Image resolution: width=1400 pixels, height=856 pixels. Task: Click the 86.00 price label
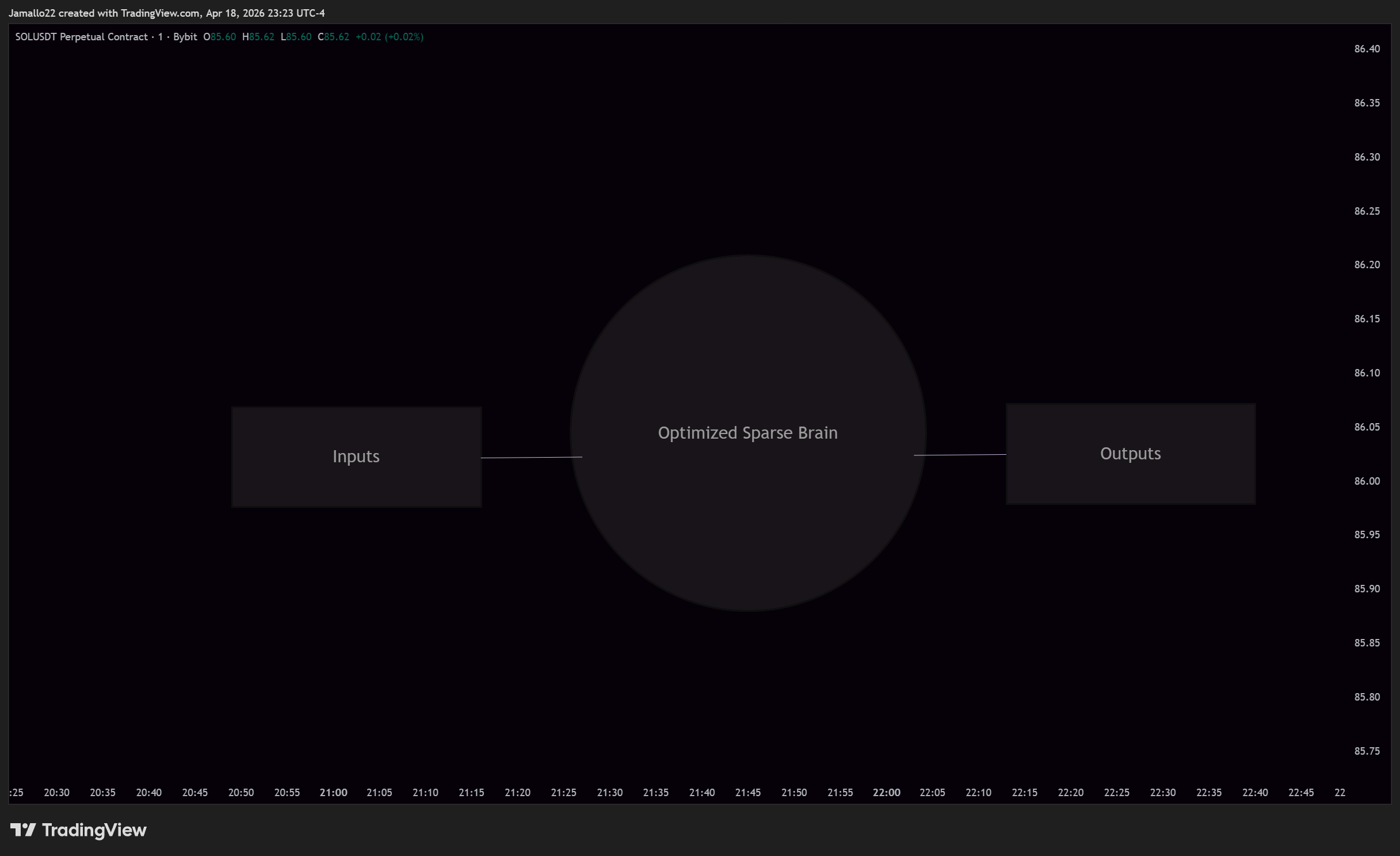1367,481
